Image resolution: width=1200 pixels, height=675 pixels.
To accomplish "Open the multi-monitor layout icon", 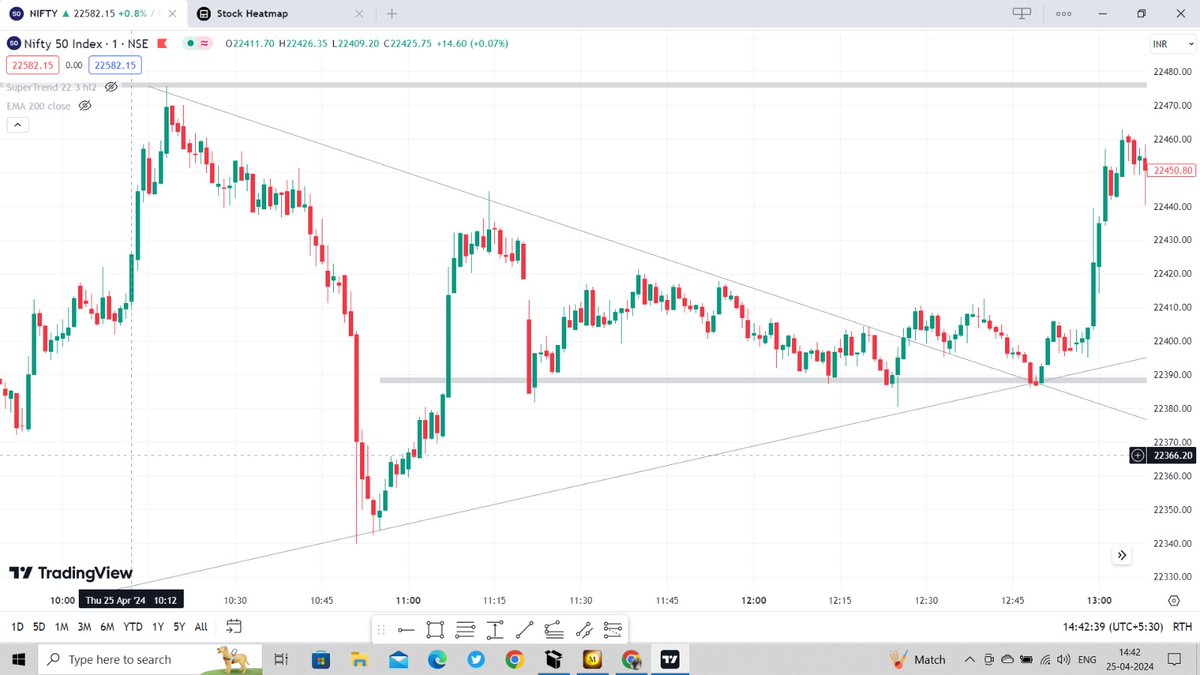I will (x=1021, y=14).
